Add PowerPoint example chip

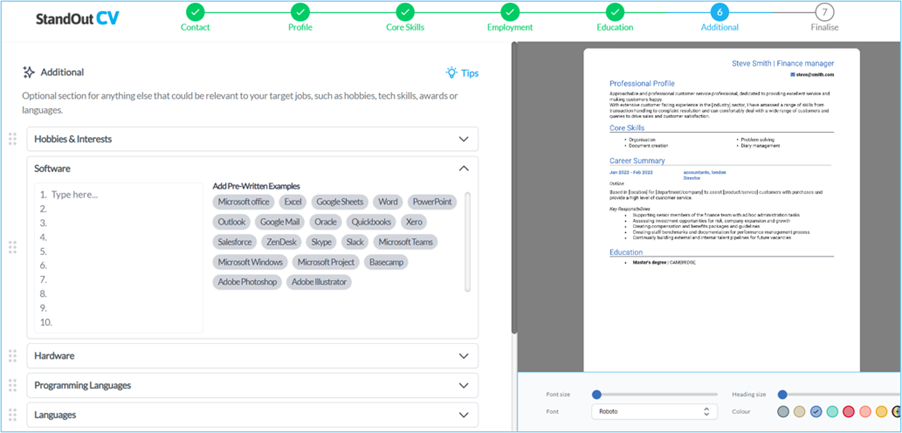tap(433, 202)
